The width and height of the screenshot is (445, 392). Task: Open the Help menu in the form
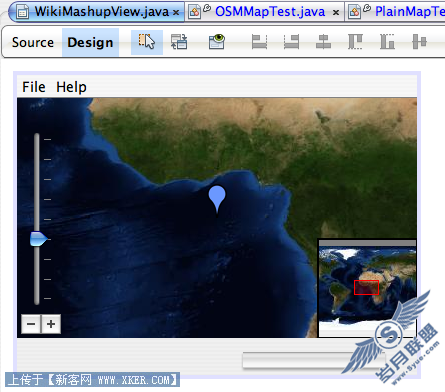[x=71, y=87]
